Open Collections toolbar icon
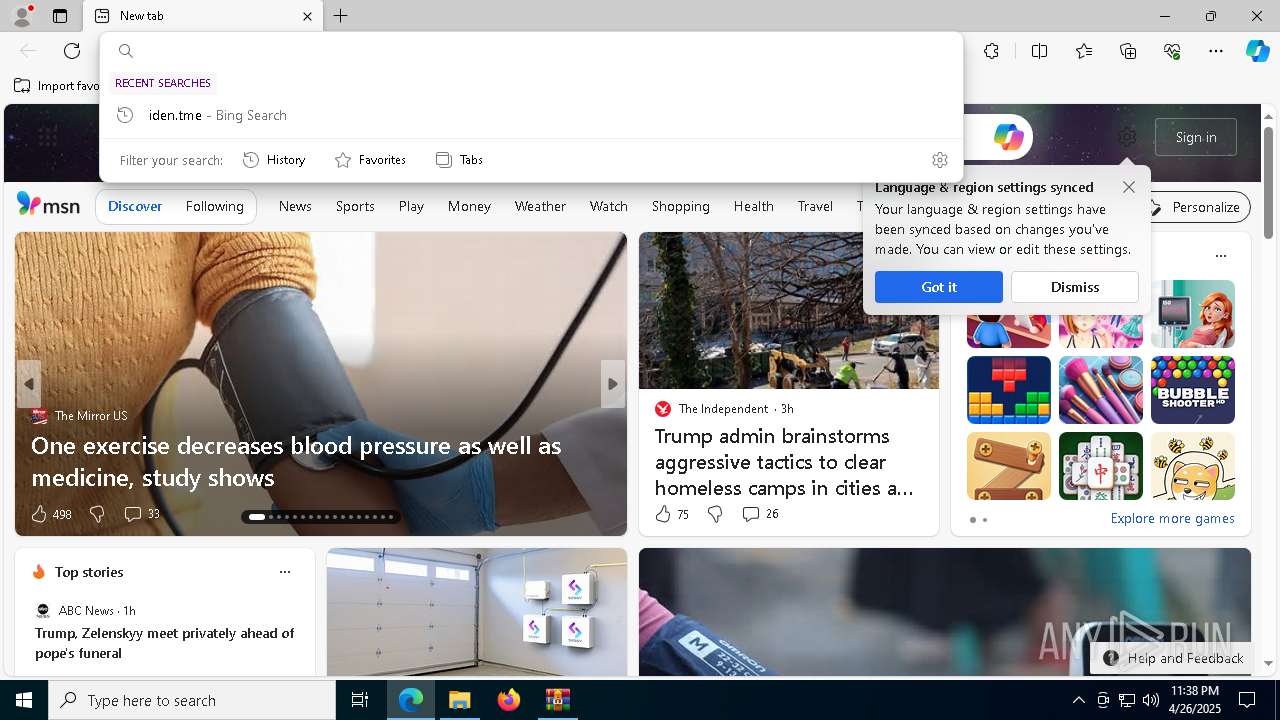The image size is (1280, 720). click(x=1128, y=51)
